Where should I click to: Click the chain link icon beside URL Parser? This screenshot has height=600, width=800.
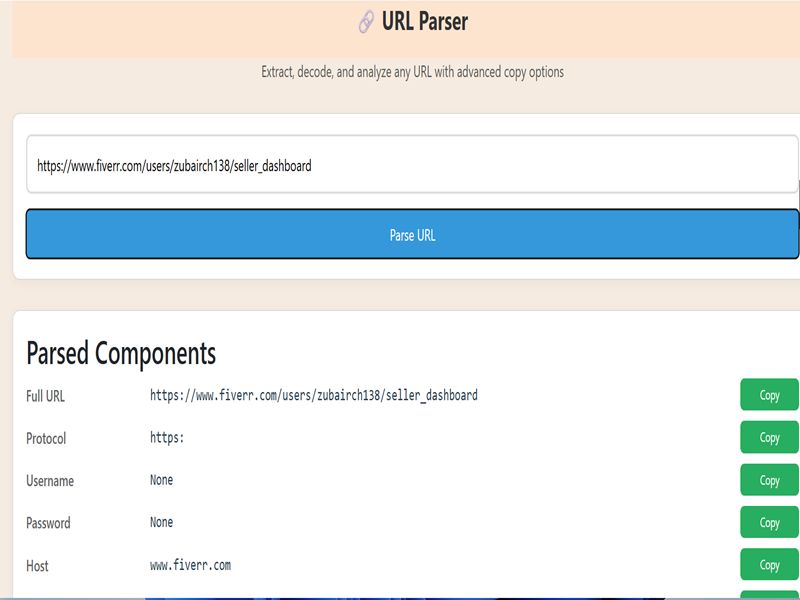(x=366, y=22)
